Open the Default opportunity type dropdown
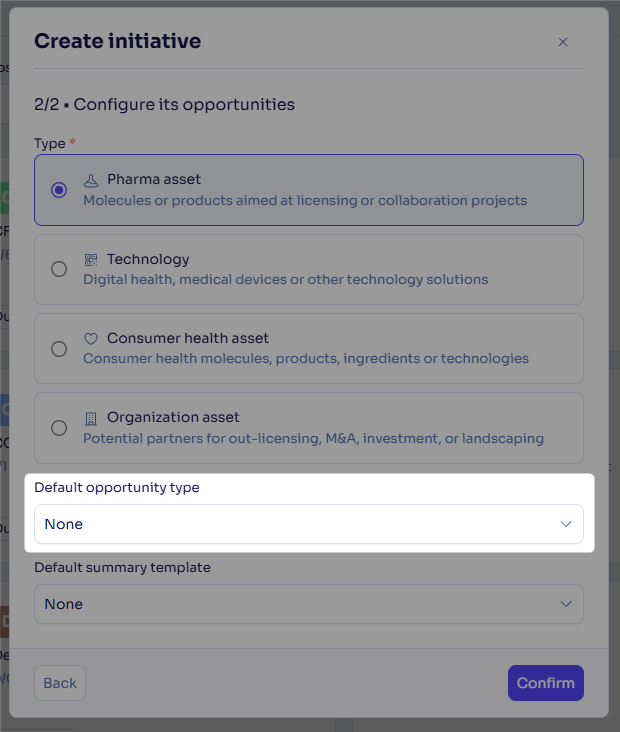 pyautogui.click(x=309, y=524)
